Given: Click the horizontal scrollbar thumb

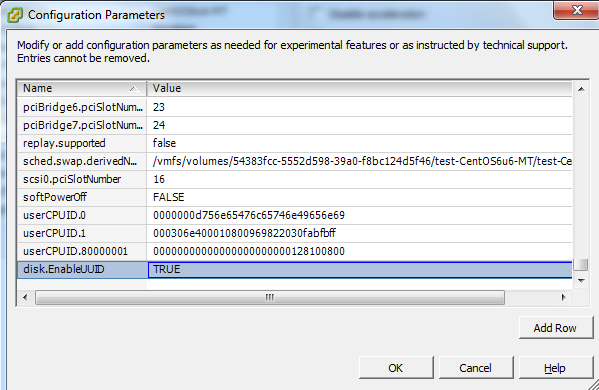Looking at the screenshot, I should [270, 297].
